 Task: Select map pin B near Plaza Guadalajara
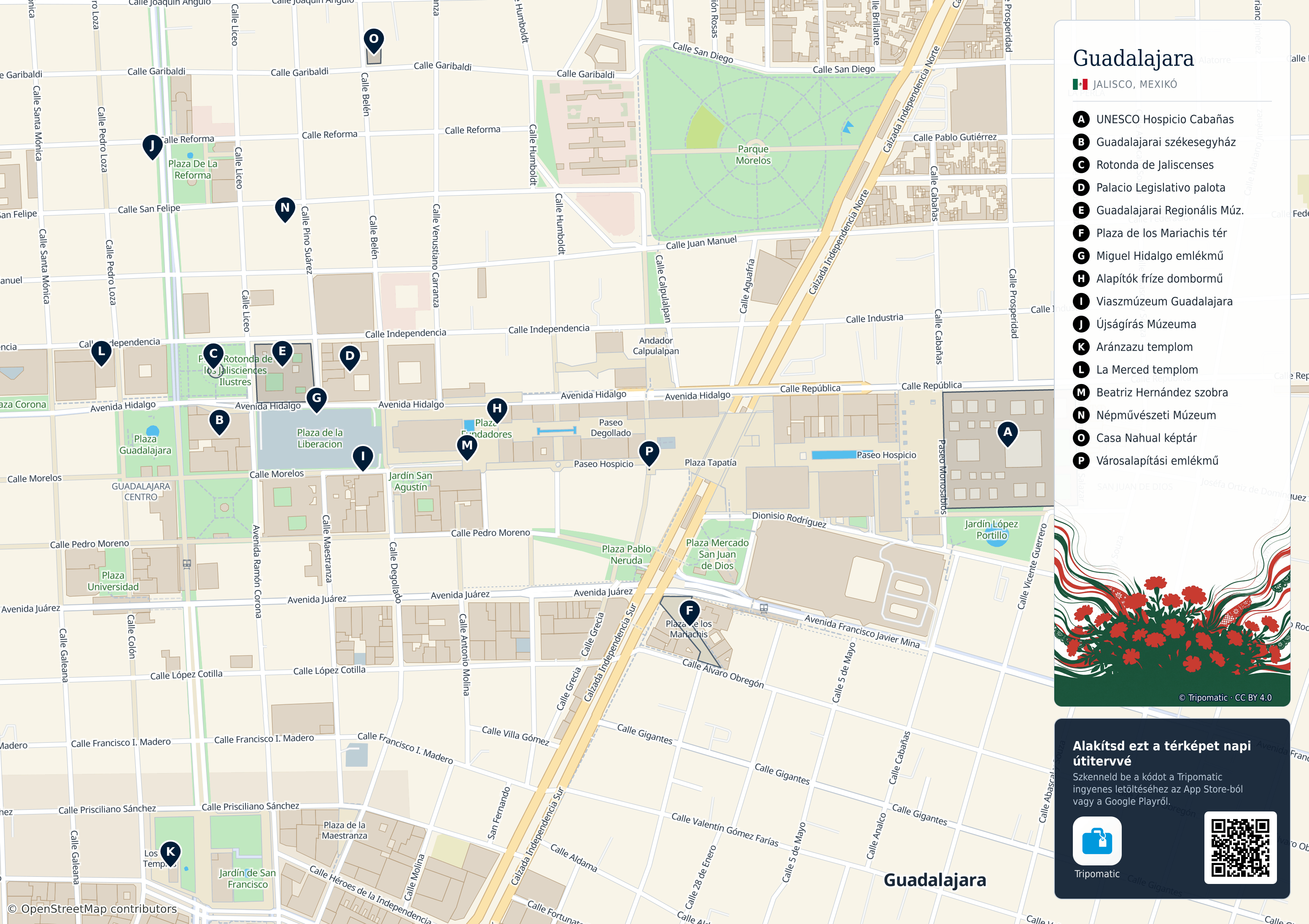[219, 422]
